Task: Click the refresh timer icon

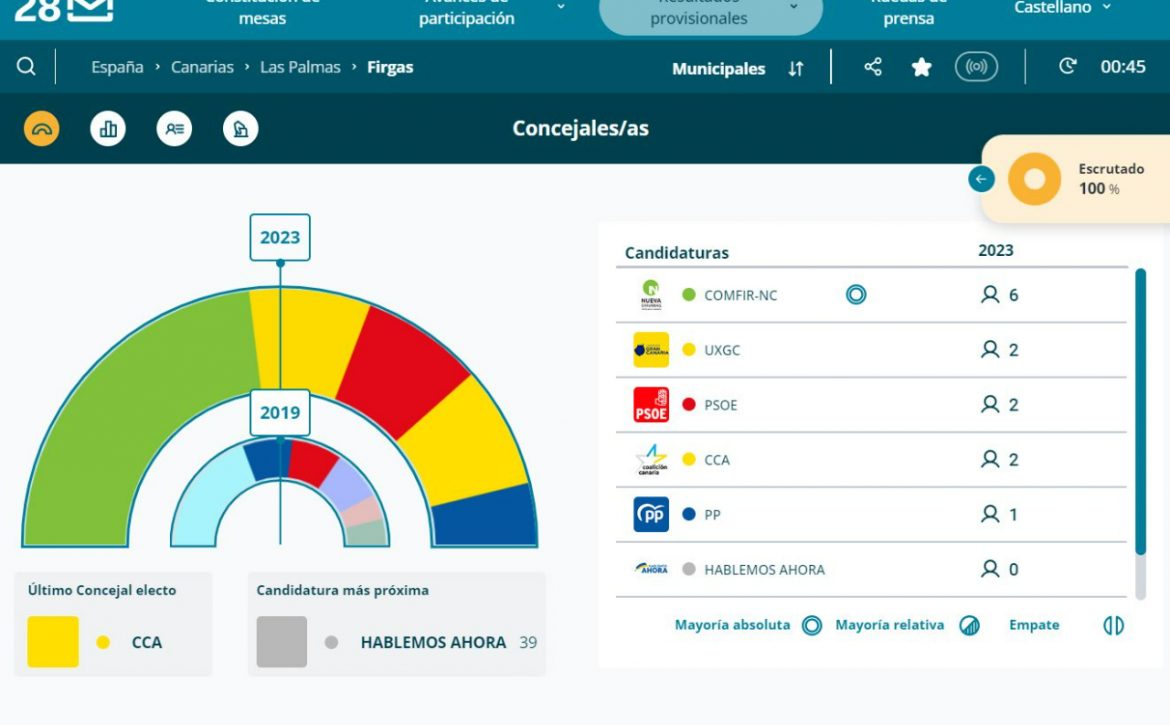Action: click(1068, 66)
